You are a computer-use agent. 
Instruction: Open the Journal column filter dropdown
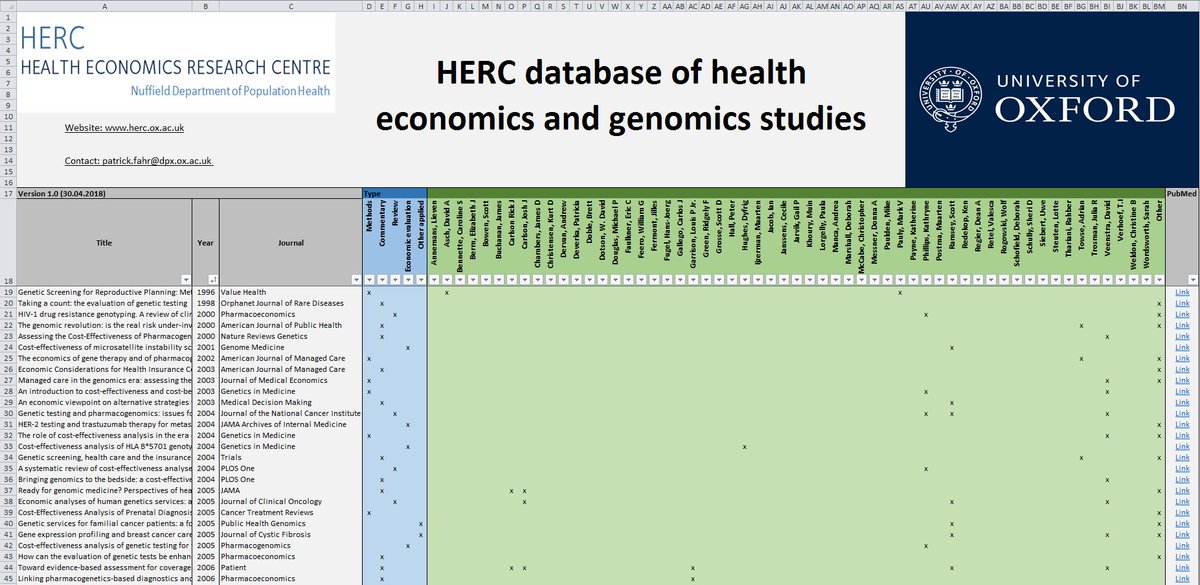tap(356, 279)
